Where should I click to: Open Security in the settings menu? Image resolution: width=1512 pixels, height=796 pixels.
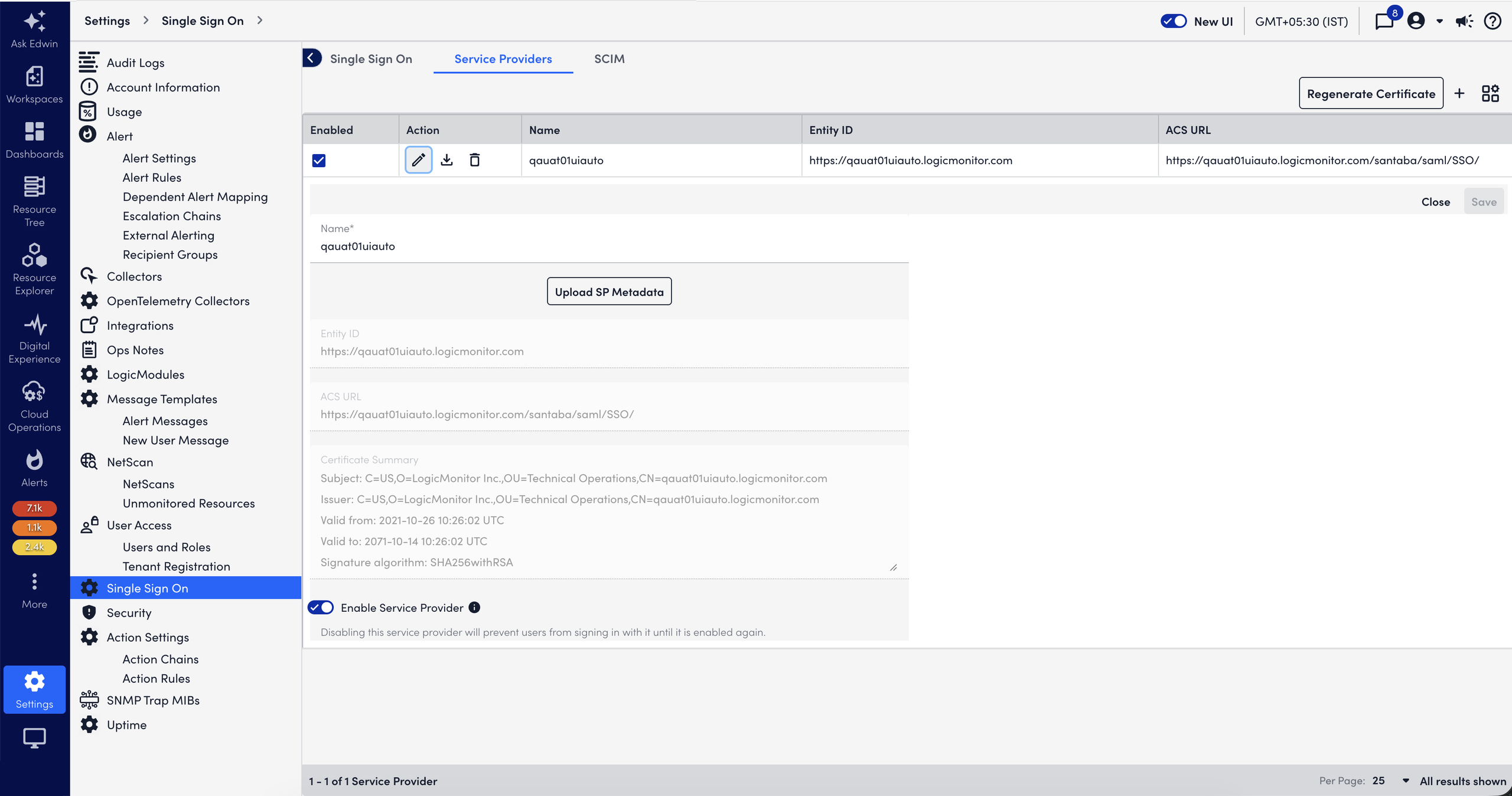[x=129, y=612]
